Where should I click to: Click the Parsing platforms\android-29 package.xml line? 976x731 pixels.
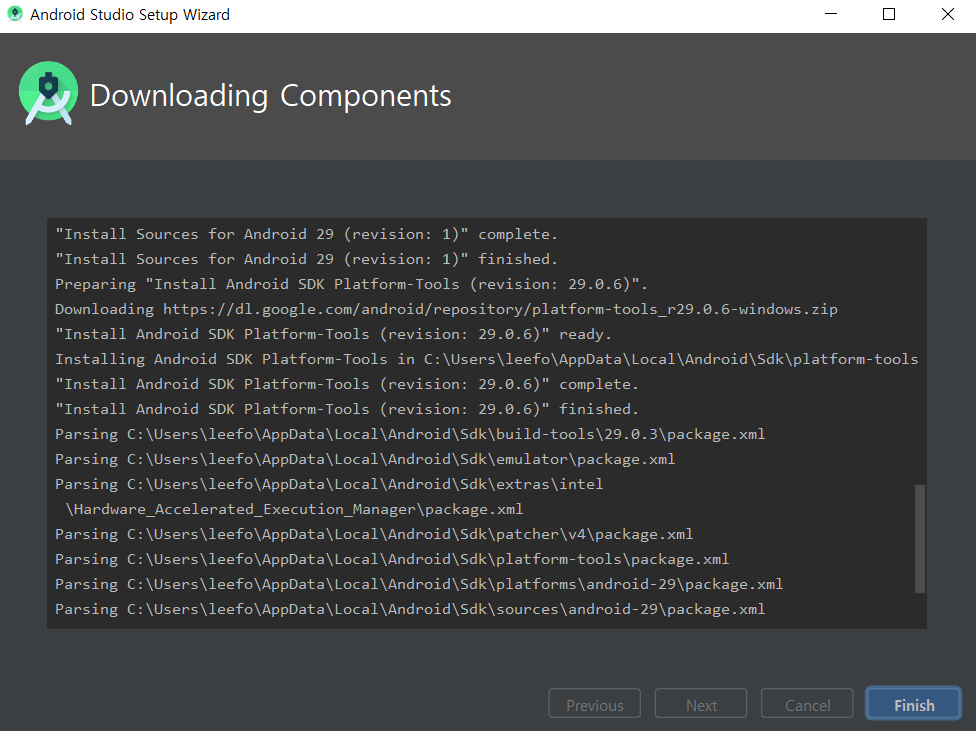[x=419, y=584]
